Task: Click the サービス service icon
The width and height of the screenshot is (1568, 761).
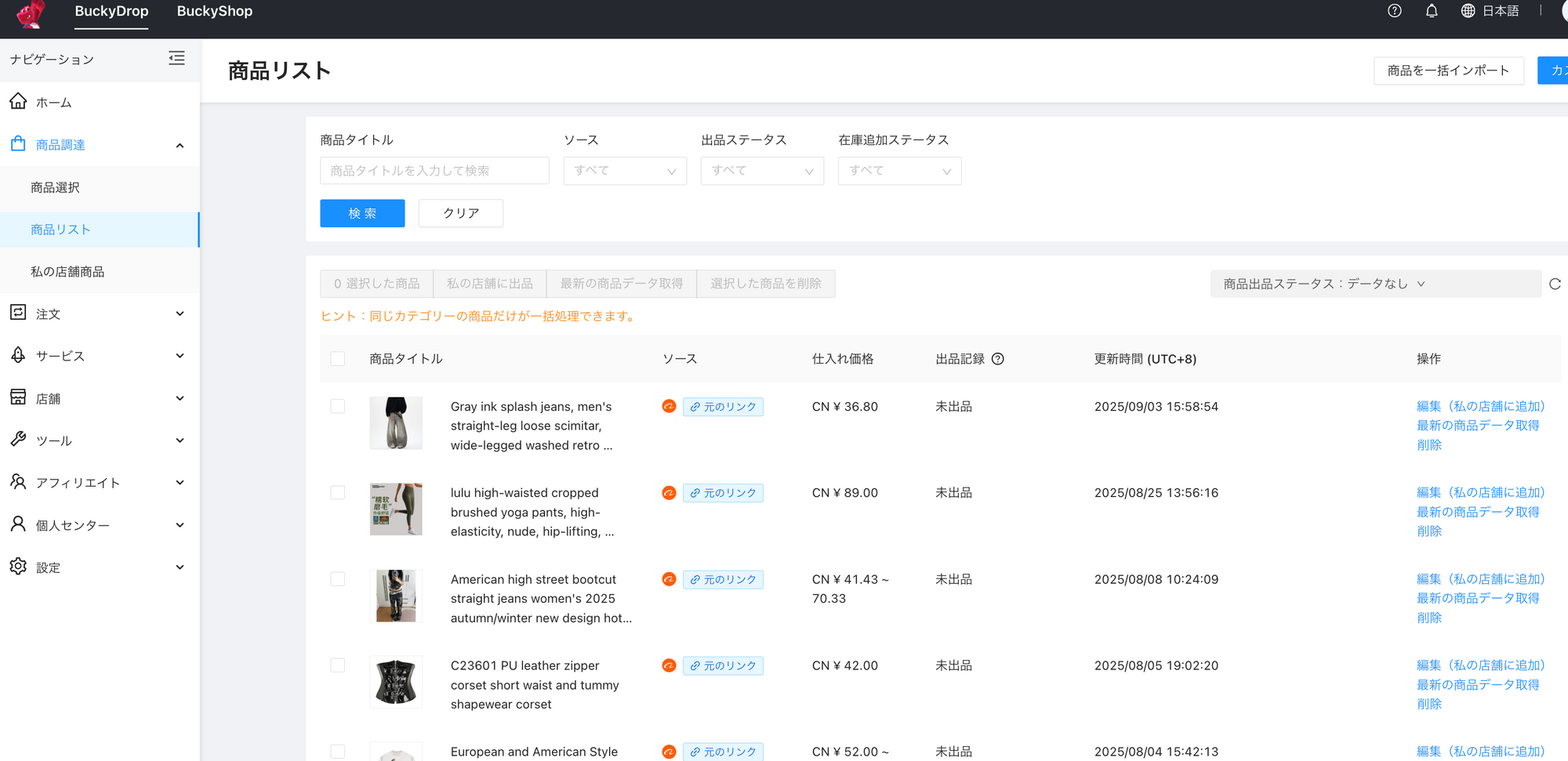Action: coord(18,355)
